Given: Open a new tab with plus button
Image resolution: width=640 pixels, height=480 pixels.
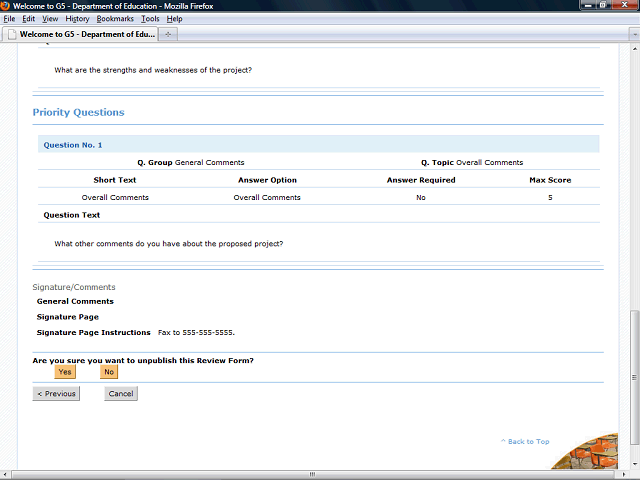Looking at the screenshot, I should click(x=168, y=34).
